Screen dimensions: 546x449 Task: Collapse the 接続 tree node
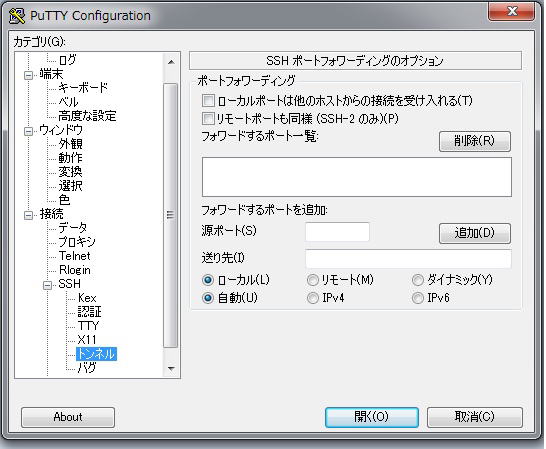point(29,215)
